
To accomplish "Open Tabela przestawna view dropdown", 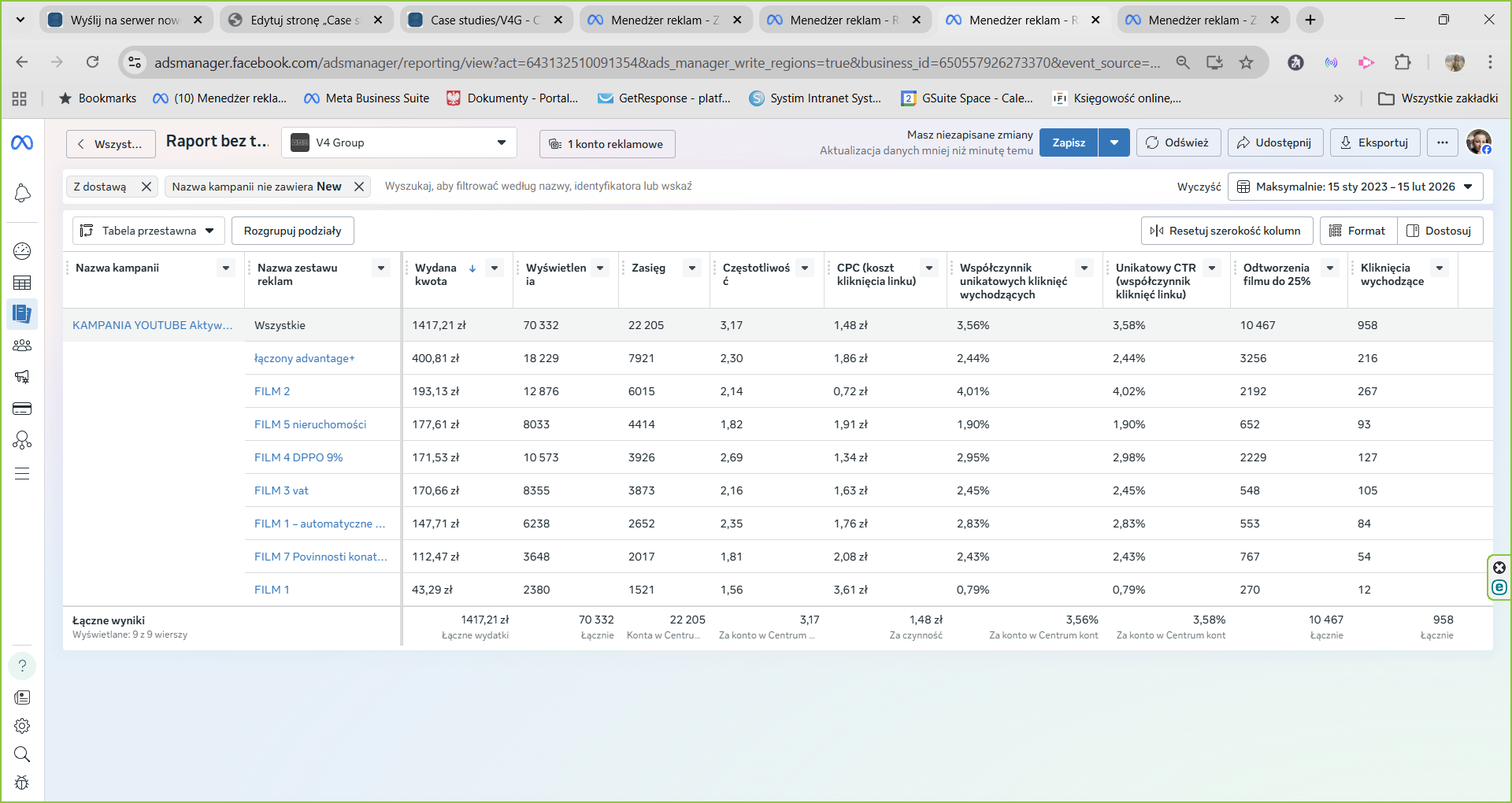I will click(149, 231).
